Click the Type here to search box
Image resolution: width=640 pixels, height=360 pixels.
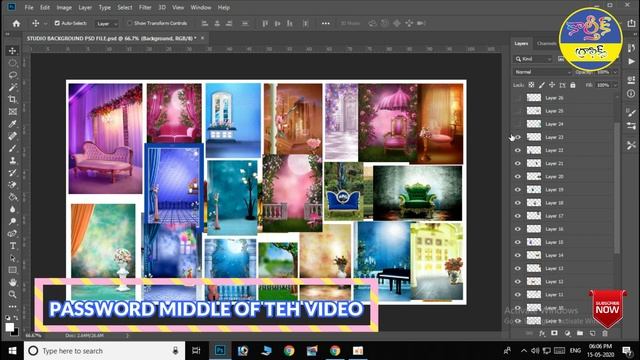104,351
